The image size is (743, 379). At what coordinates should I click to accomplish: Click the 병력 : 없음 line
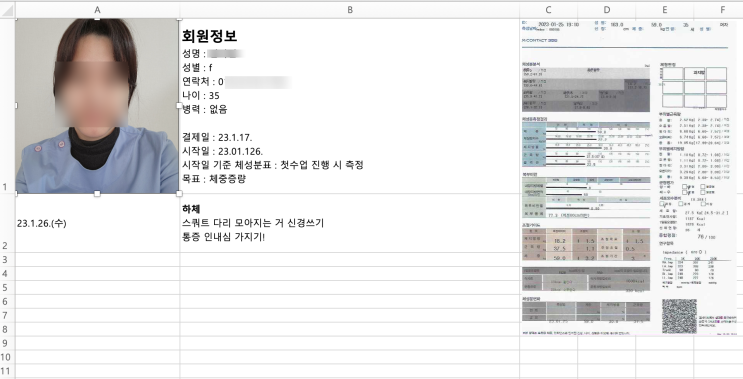click(x=205, y=109)
